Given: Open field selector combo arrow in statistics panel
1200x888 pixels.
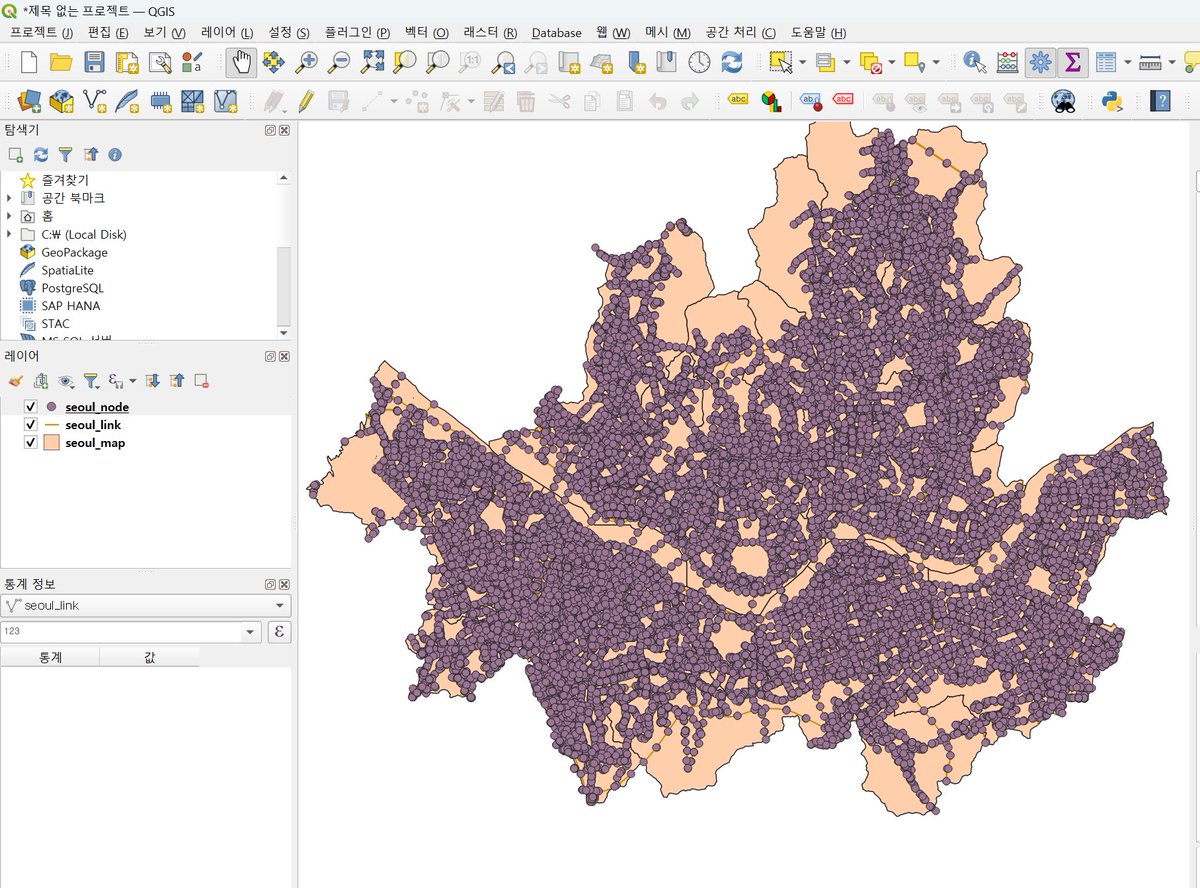Looking at the screenshot, I should coord(250,632).
